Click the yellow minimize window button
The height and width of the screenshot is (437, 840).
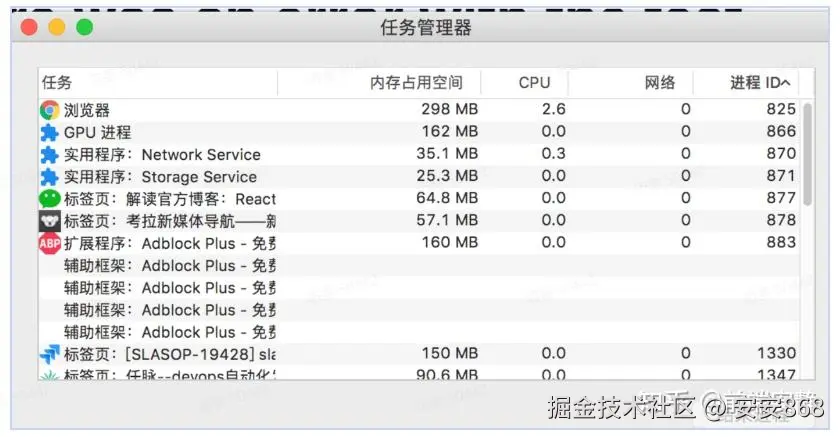[56, 28]
